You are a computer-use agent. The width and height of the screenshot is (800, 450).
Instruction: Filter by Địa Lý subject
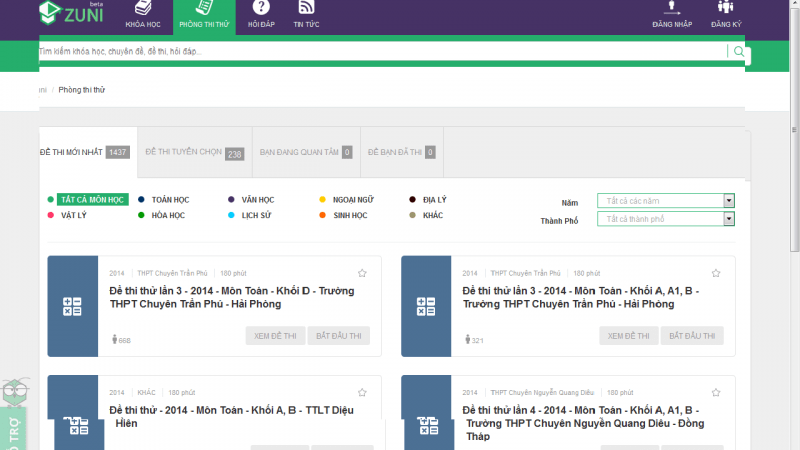tap(435, 199)
